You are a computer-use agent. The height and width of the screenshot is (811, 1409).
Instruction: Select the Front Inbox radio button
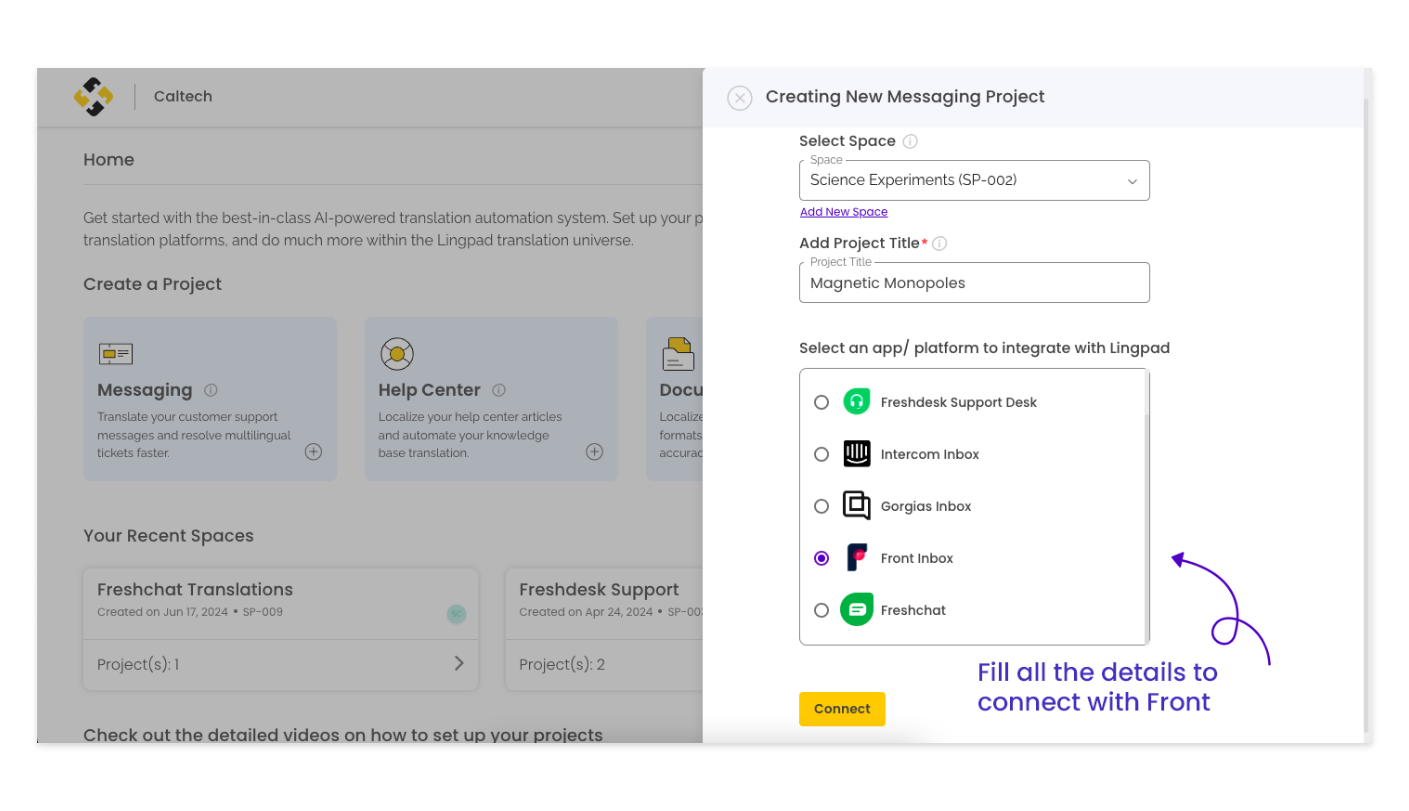821,558
